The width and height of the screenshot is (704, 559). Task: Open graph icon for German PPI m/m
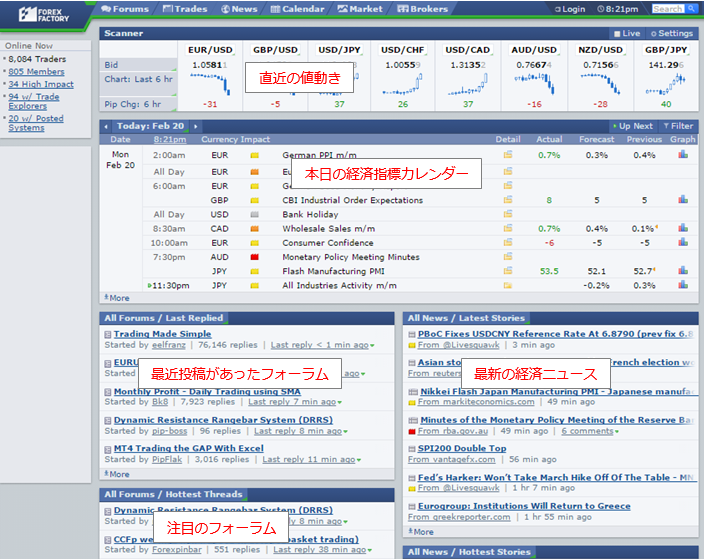pyautogui.click(x=683, y=154)
